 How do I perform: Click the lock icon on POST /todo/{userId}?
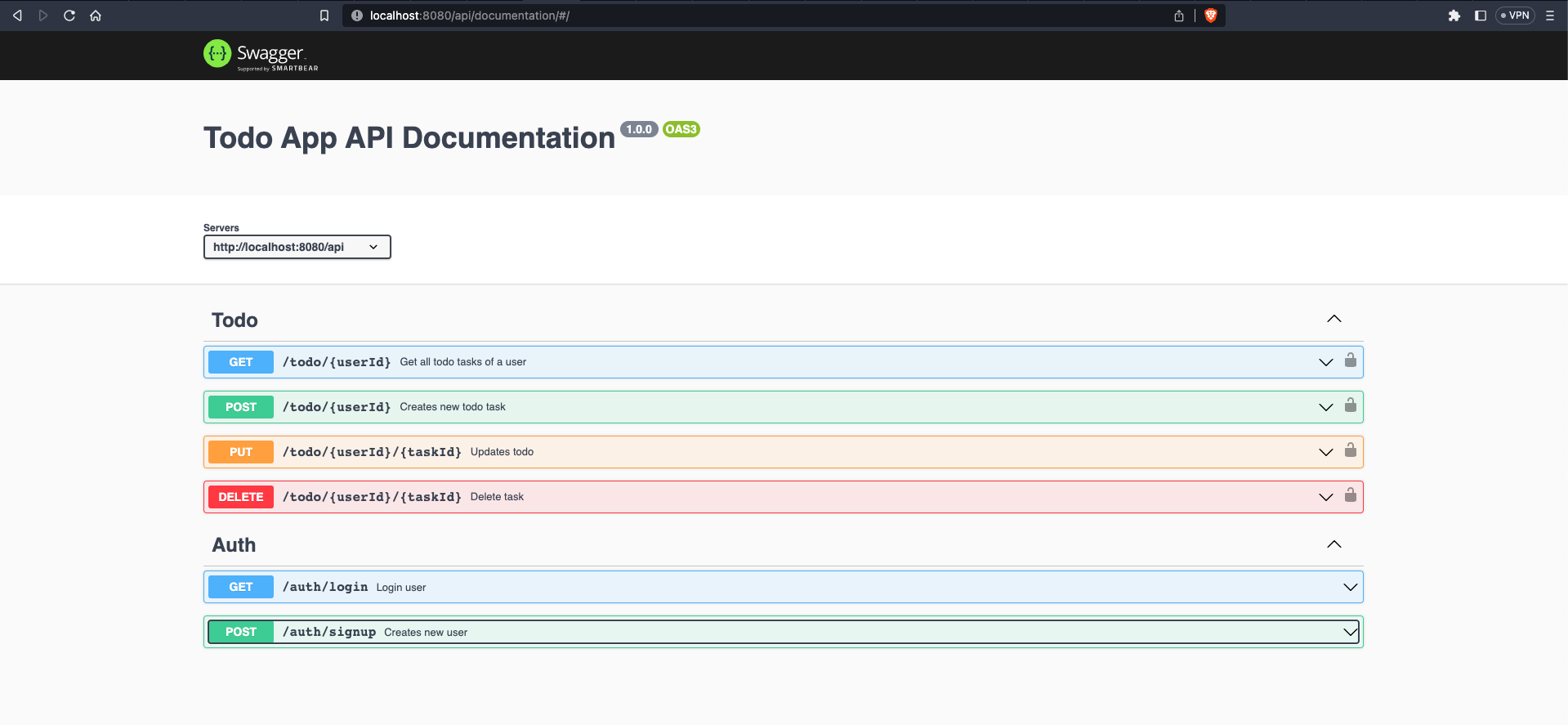coord(1351,405)
